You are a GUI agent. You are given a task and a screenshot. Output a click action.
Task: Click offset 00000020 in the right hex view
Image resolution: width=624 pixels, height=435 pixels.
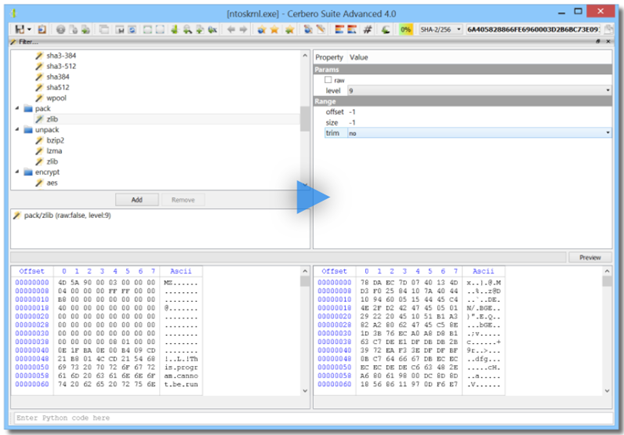pyautogui.click(x=334, y=316)
